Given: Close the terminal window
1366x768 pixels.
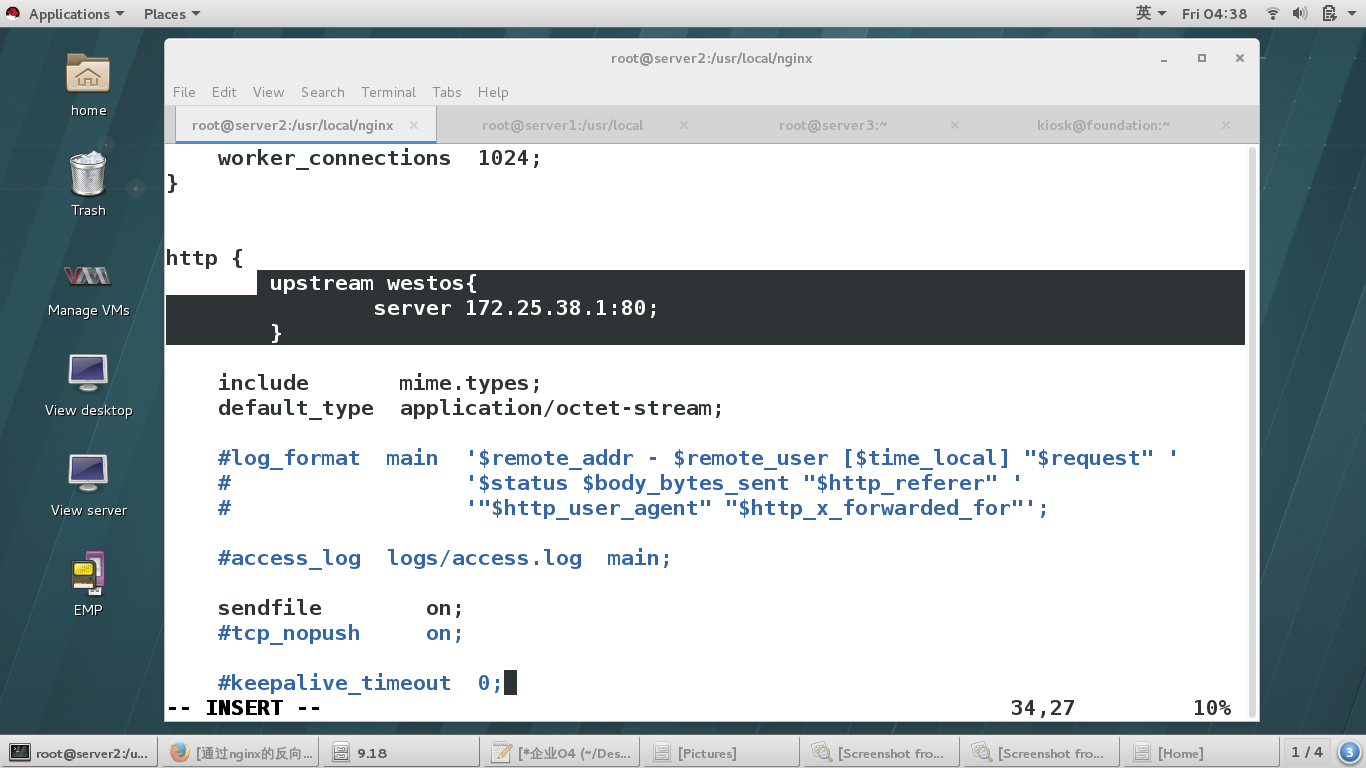Looking at the screenshot, I should [1240, 58].
